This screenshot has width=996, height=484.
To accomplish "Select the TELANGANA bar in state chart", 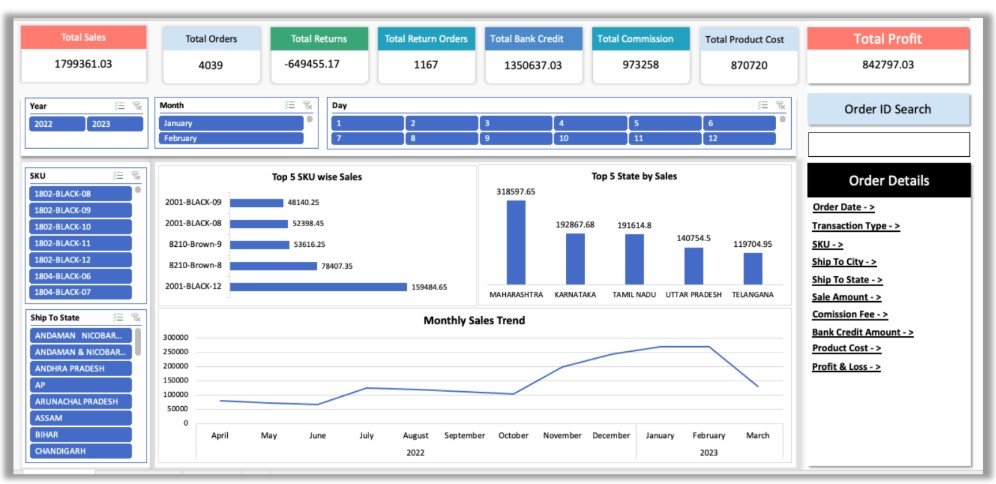I will click(x=753, y=268).
